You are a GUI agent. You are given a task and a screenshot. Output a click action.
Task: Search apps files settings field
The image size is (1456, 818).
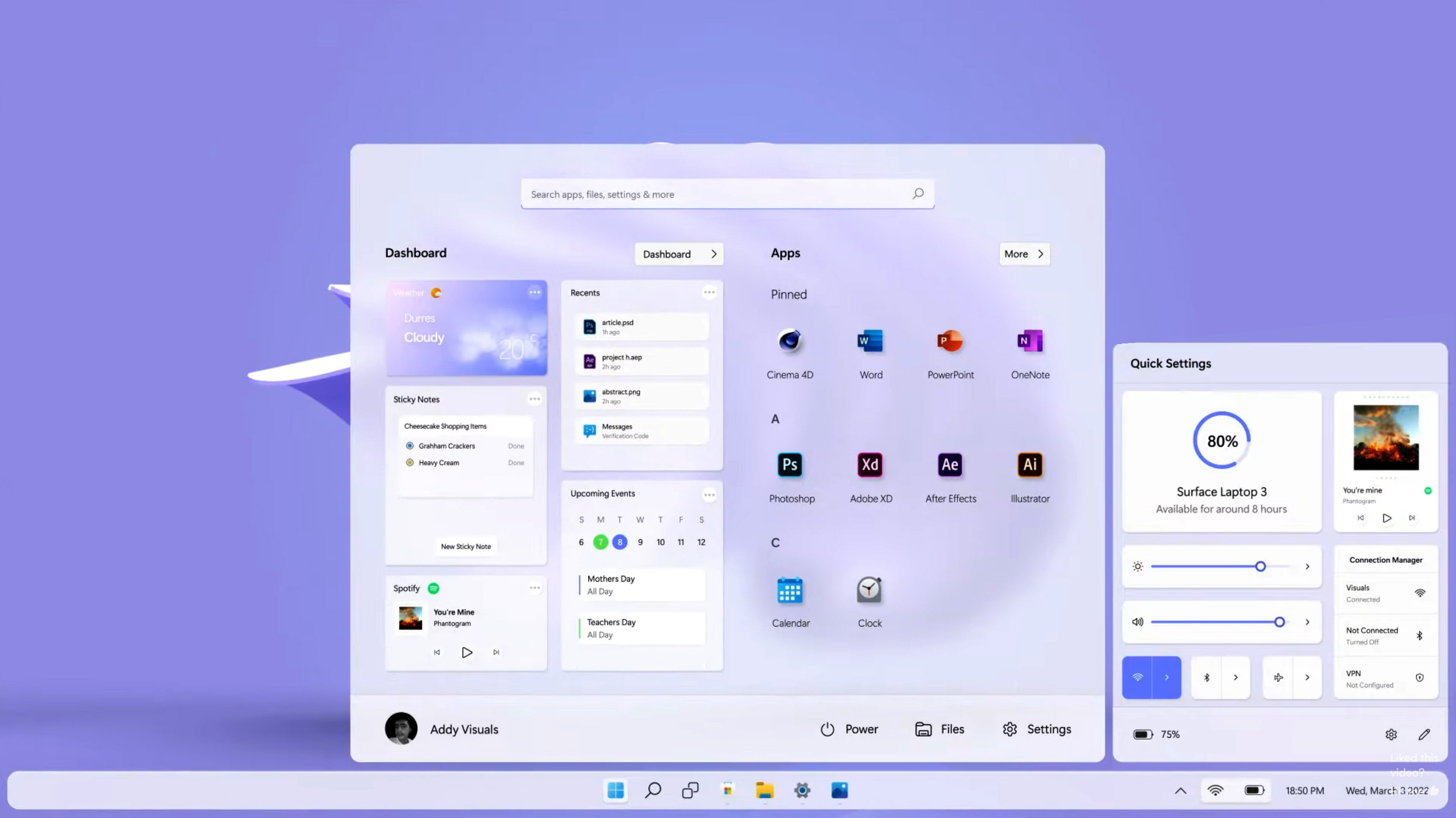727,193
